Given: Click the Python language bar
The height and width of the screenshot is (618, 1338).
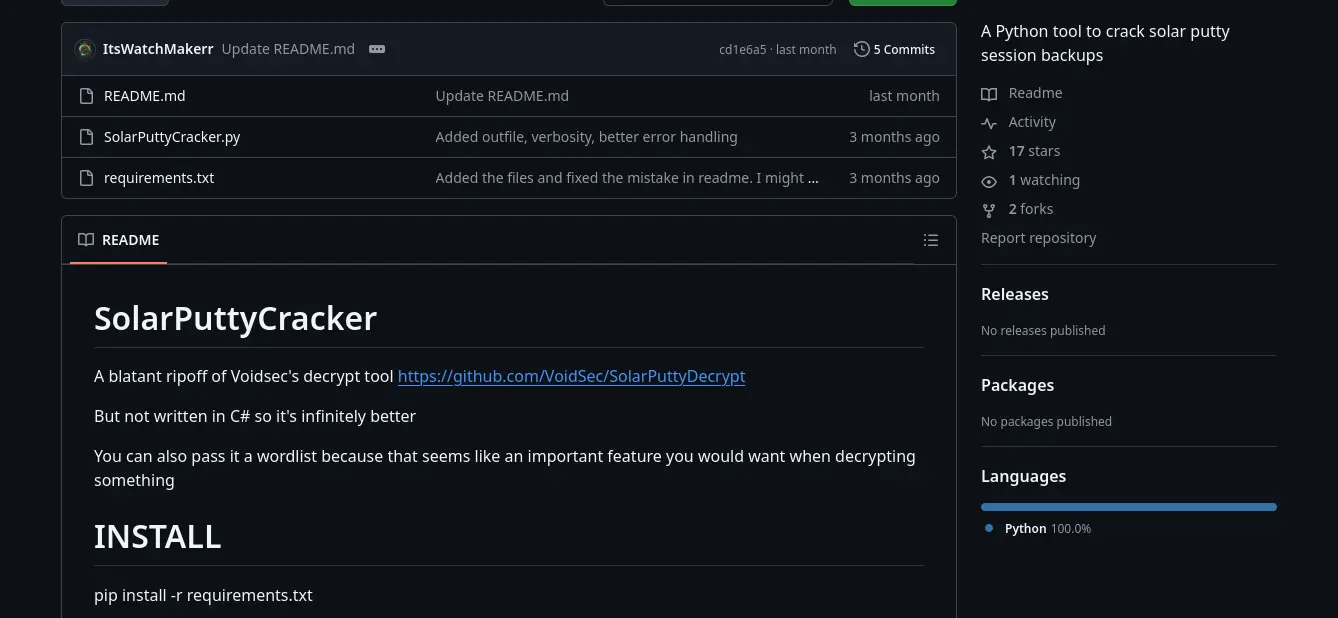Looking at the screenshot, I should pyautogui.click(x=1128, y=507).
